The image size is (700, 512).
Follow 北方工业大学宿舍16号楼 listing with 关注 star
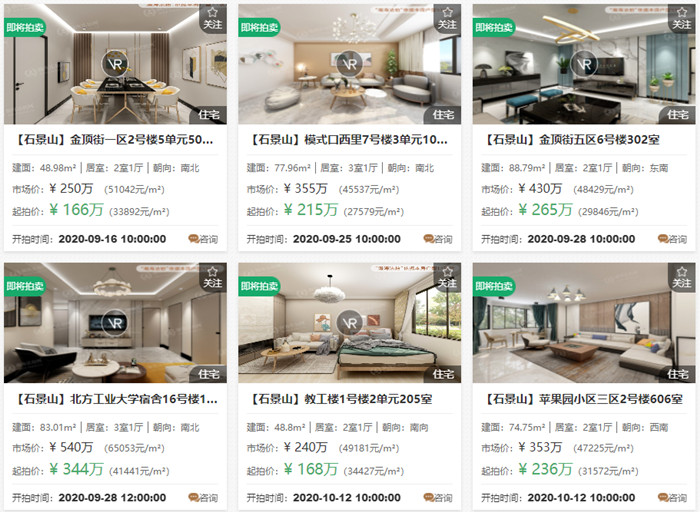[212, 278]
